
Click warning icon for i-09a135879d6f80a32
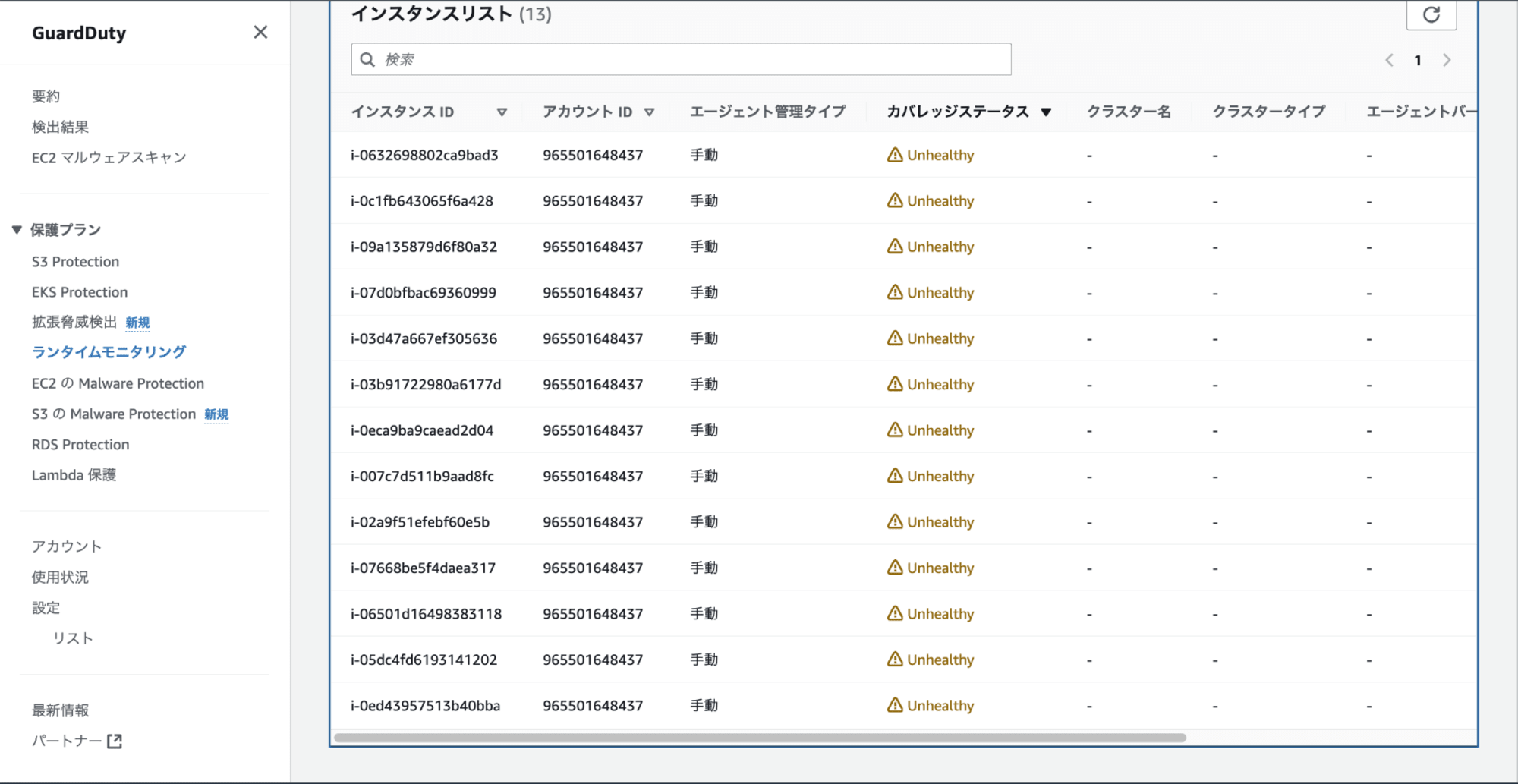pos(895,247)
